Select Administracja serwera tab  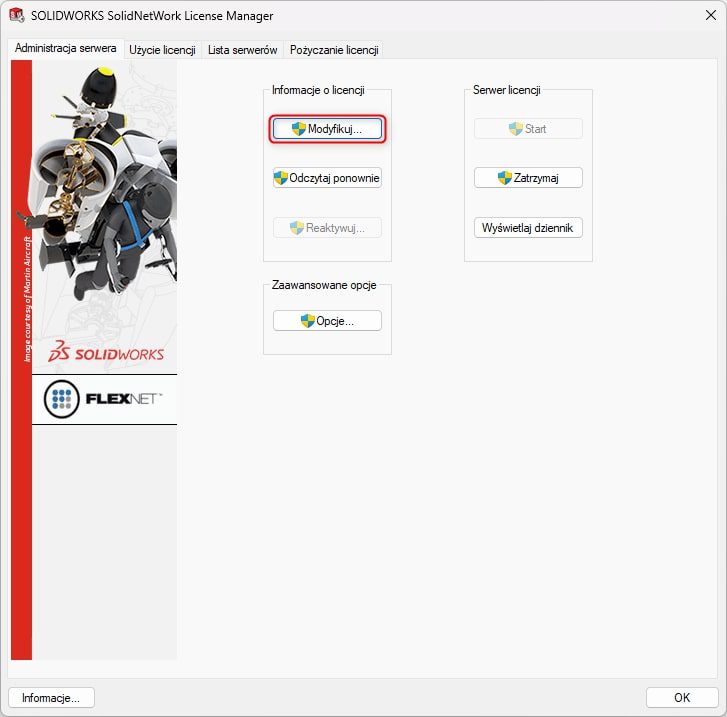(x=65, y=48)
